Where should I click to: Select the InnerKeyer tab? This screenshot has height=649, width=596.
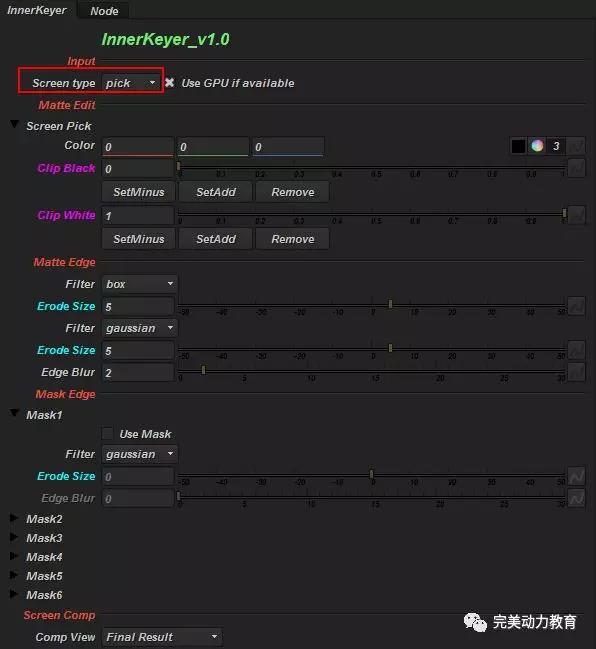tap(37, 10)
